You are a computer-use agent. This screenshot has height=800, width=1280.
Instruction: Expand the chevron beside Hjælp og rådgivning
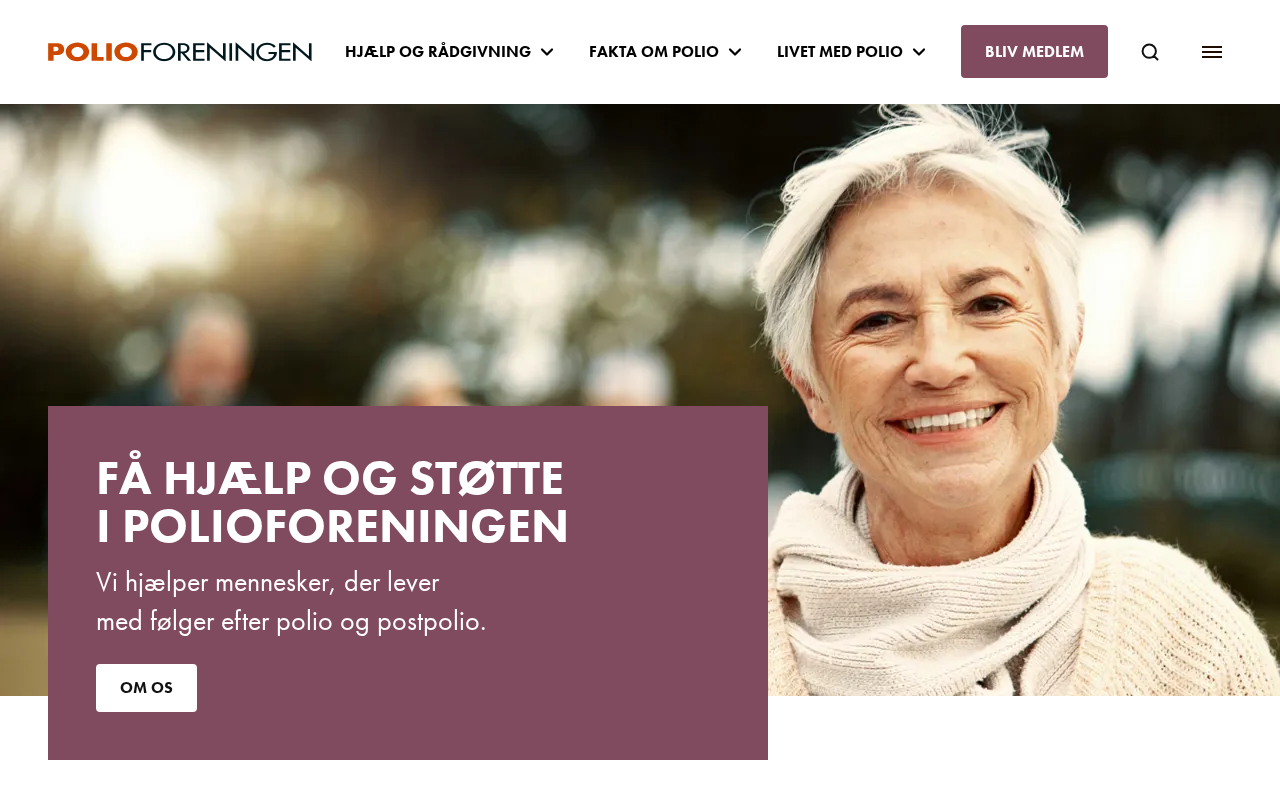tap(547, 52)
